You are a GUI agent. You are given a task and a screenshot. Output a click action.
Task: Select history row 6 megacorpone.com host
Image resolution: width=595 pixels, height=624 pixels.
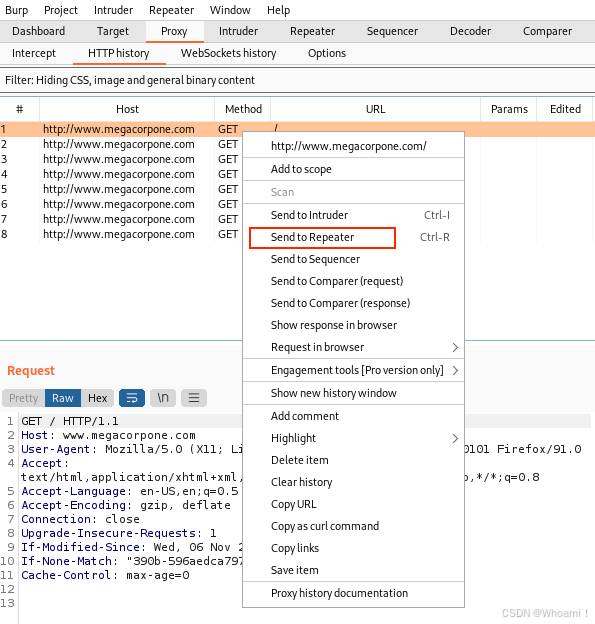119,205
